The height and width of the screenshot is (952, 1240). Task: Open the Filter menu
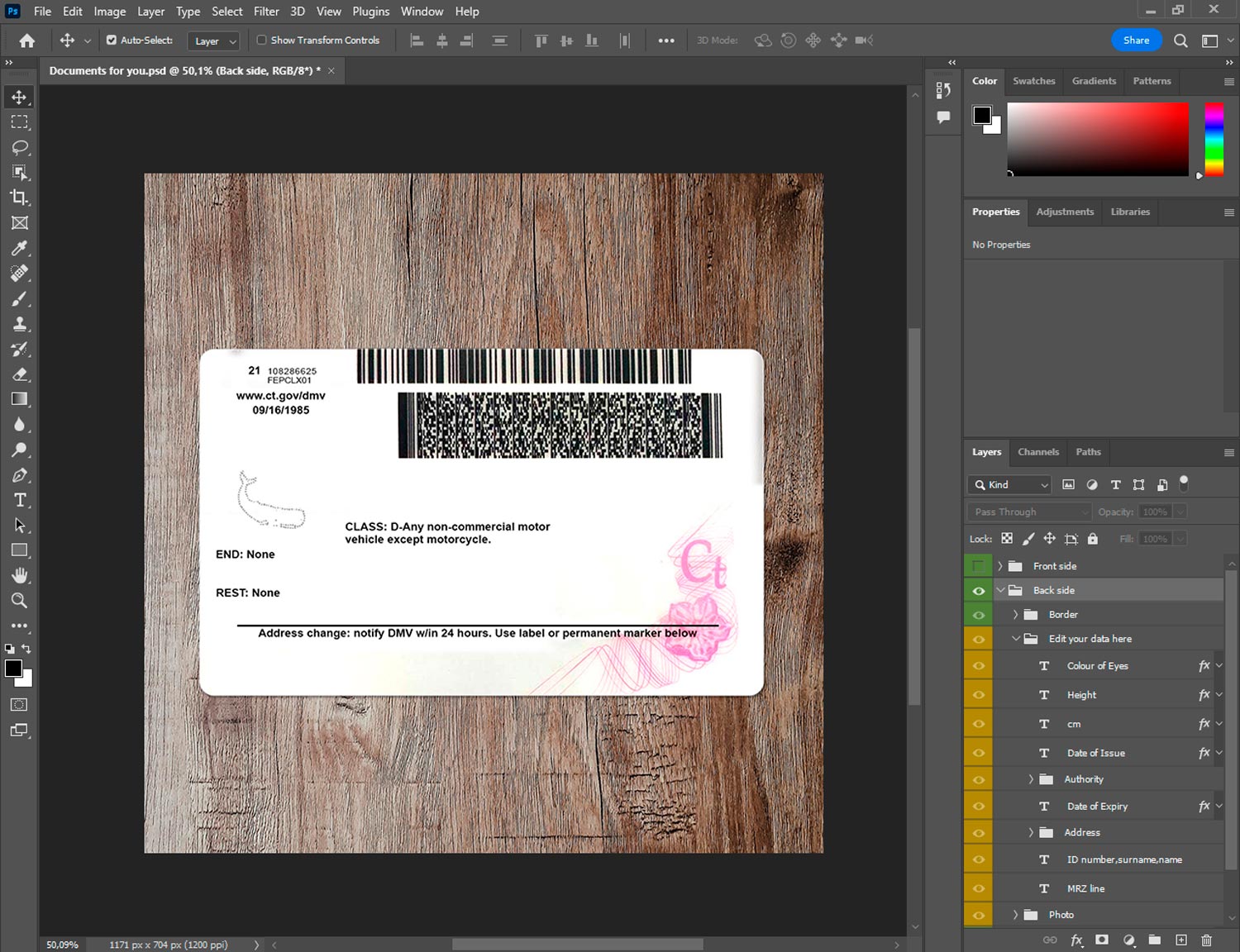265,12
